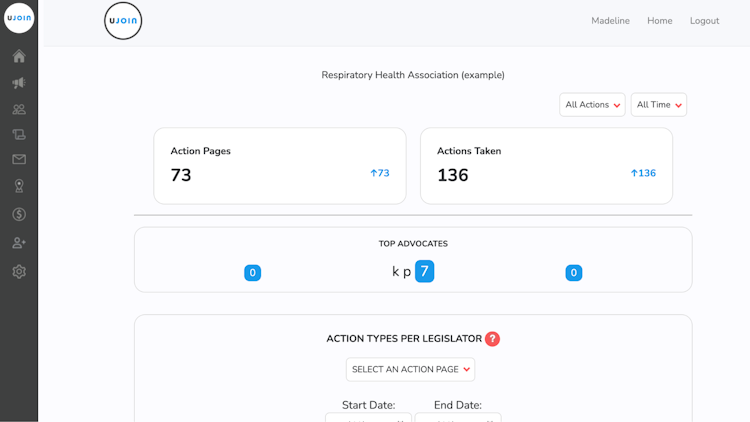The height and width of the screenshot is (422, 750).
Task: Click the up arrow 73 change indicator
Action: click(380, 173)
